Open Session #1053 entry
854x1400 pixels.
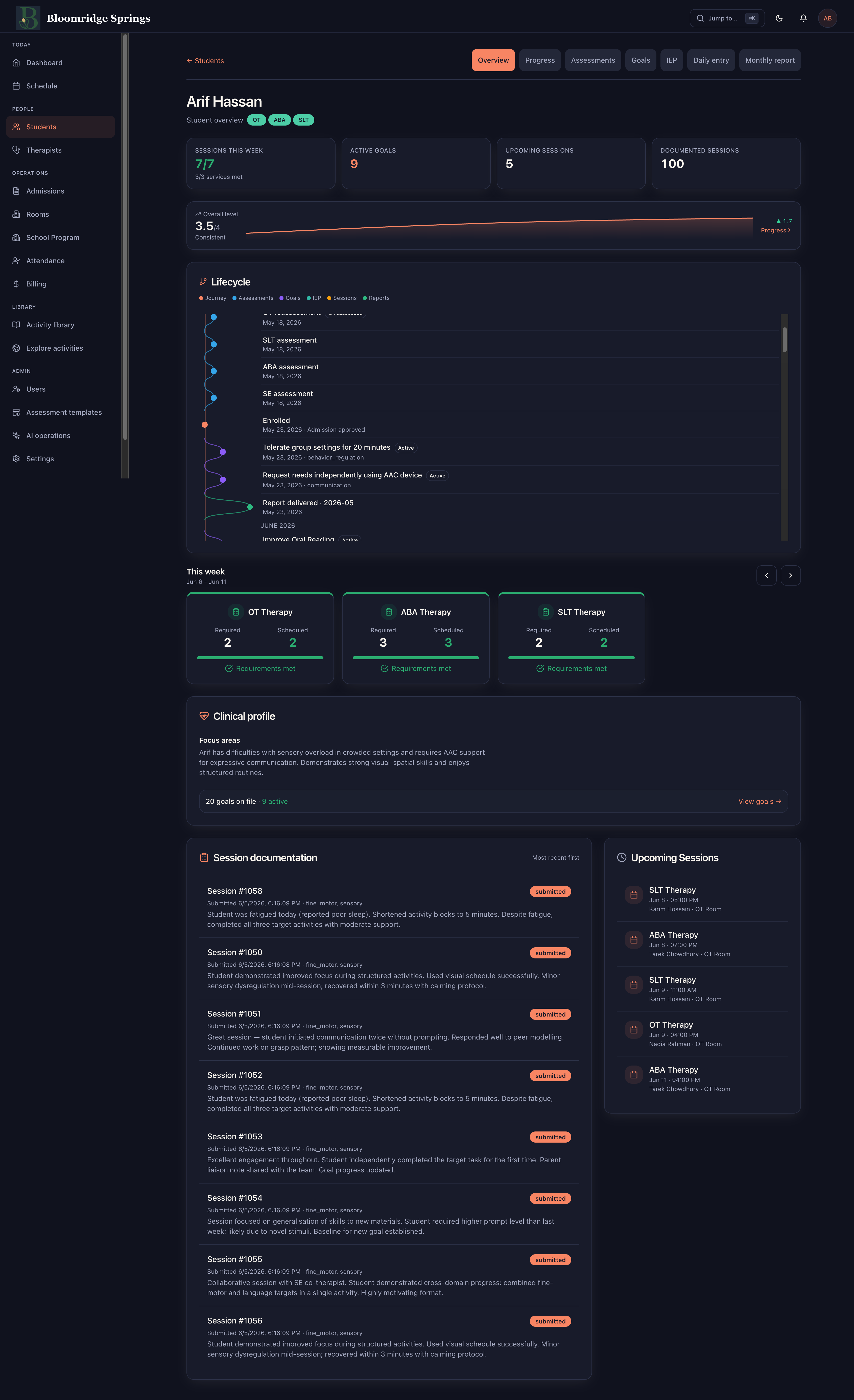point(389,1153)
